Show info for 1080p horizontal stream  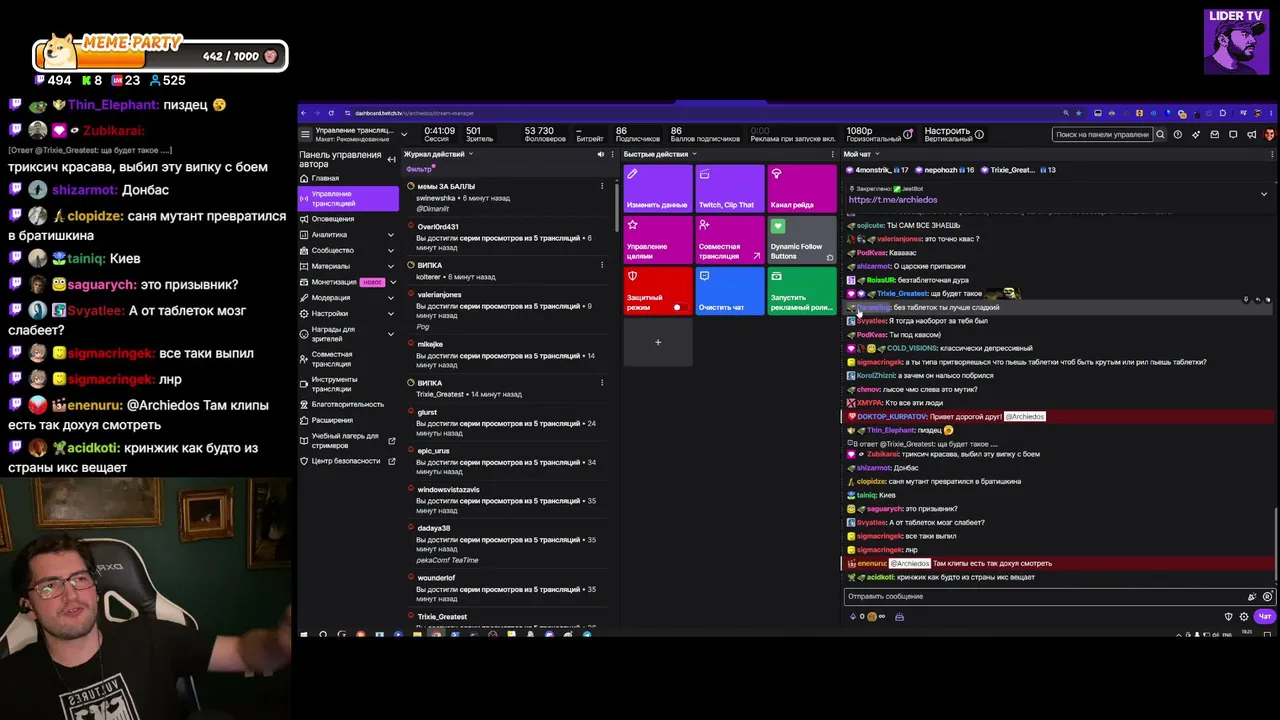click(908, 134)
